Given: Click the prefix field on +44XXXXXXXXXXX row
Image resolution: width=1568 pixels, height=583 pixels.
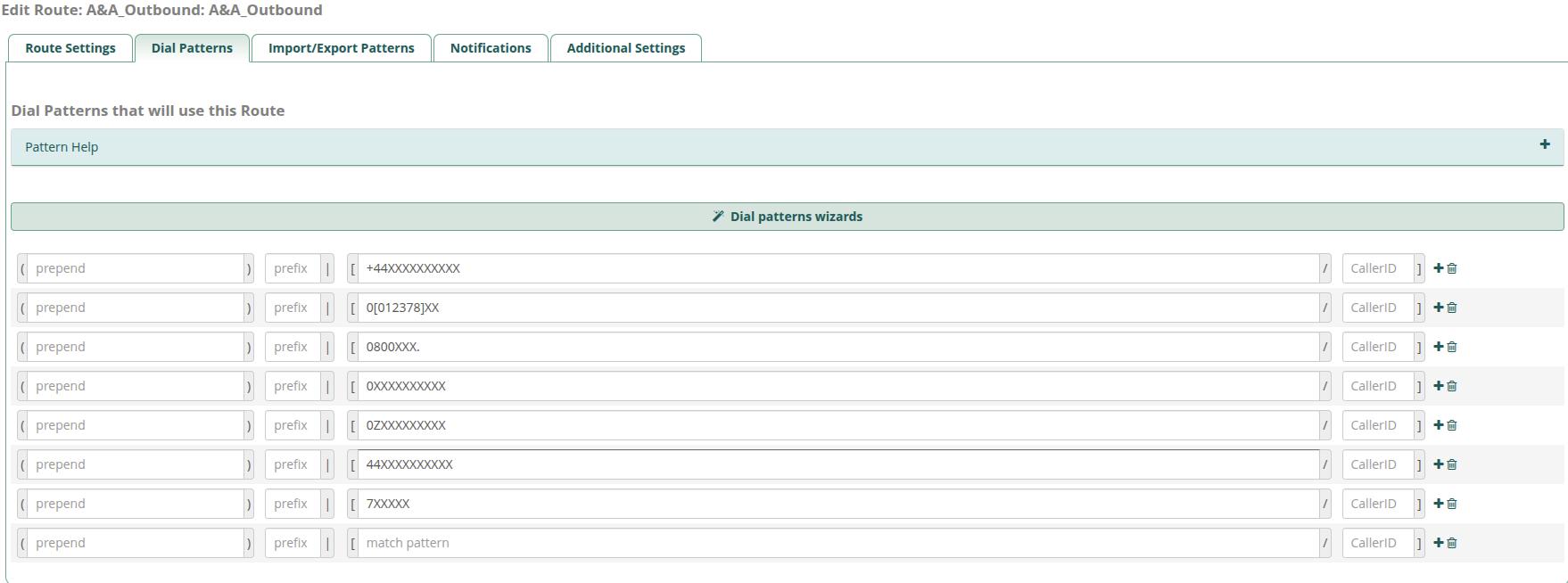Looking at the screenshot, I should (293, 268).
